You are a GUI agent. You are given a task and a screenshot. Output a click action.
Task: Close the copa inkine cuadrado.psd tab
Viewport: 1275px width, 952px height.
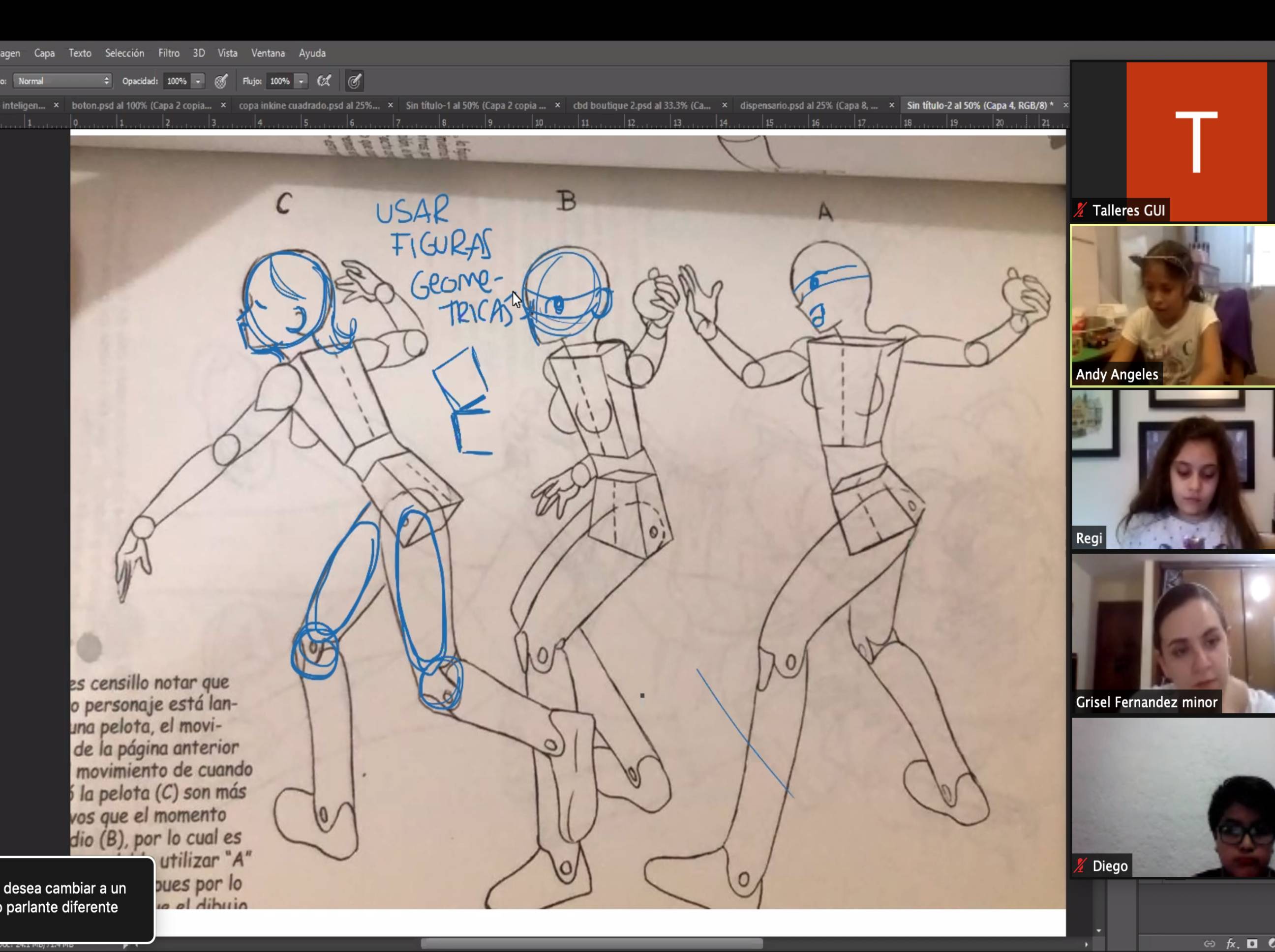click(390, 105)
